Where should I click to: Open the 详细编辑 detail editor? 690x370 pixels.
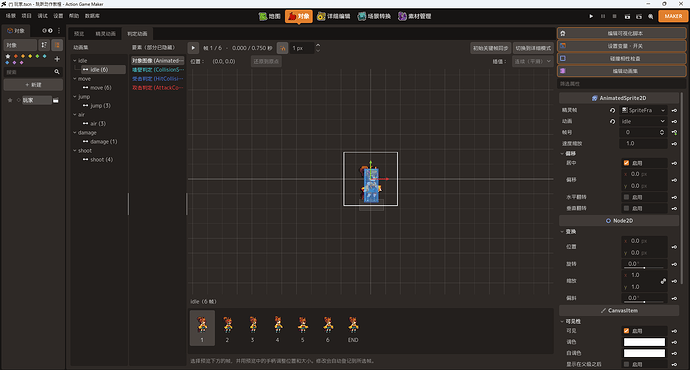(x=334, y=16)
